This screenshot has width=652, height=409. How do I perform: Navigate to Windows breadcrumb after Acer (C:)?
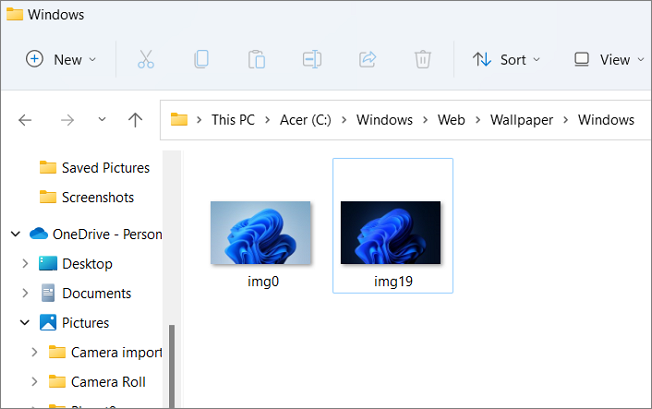tap(384, 120)
